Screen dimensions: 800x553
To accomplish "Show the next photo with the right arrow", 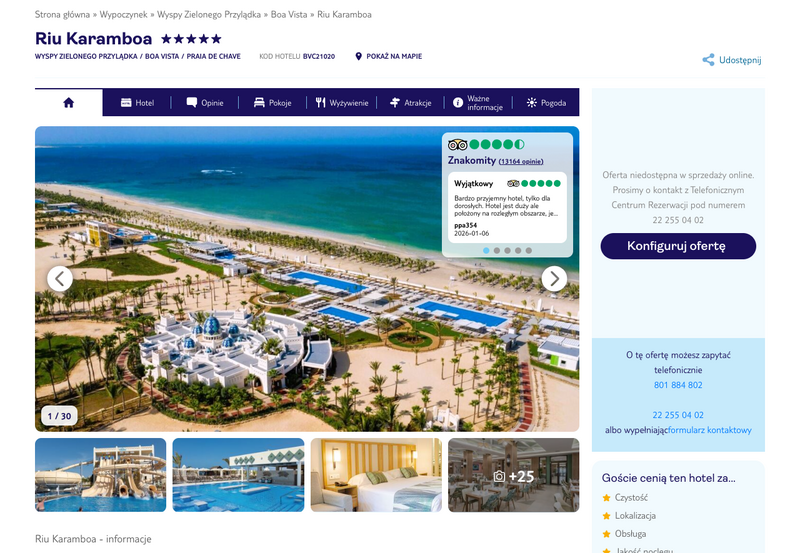I will pyautogui.click(x=554, y=279).
